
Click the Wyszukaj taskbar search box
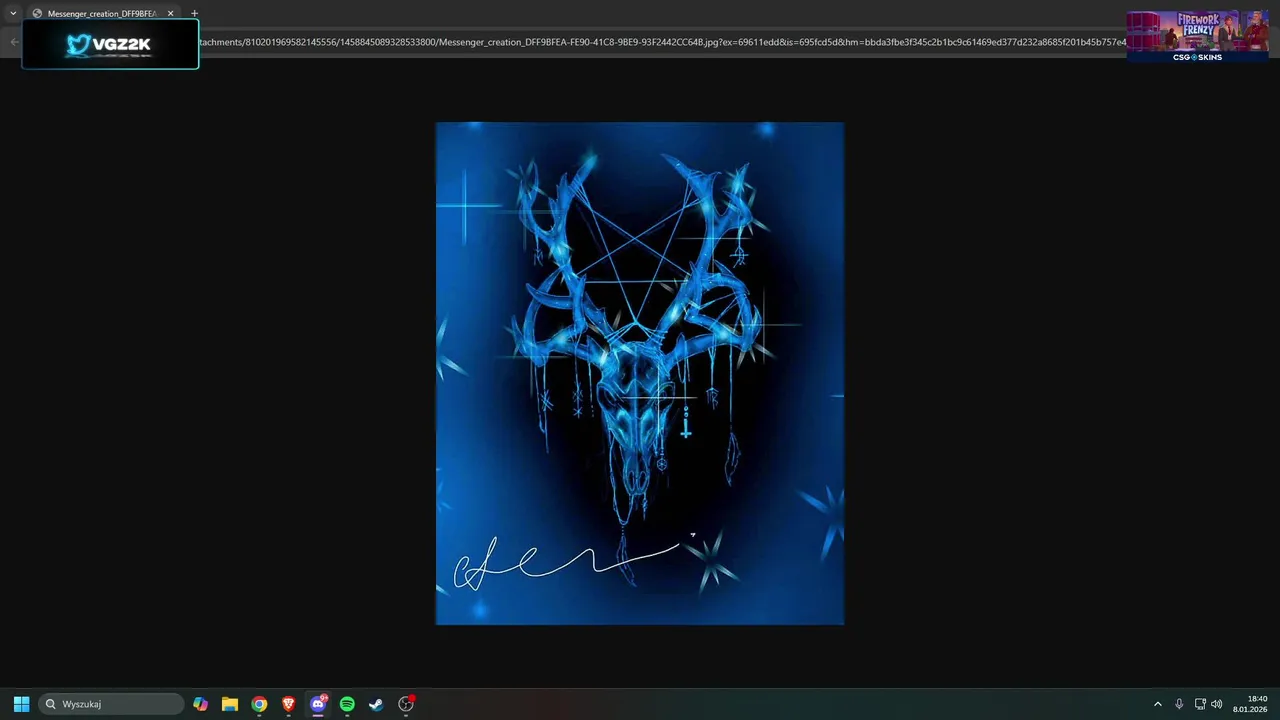point(111,704)
